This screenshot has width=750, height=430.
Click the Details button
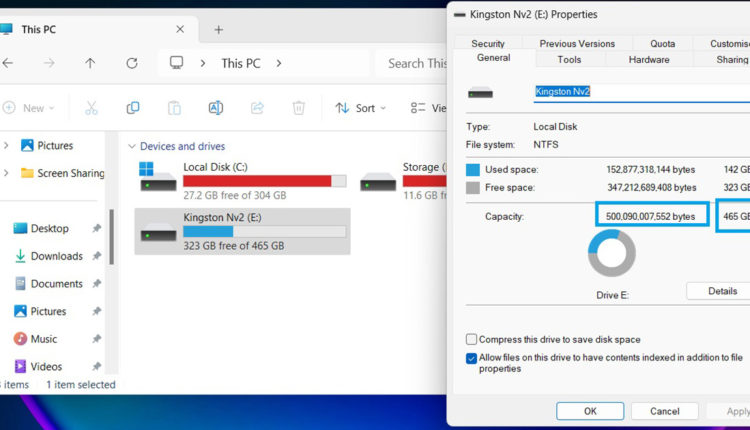pyautogui.click(x=717, y=291)
